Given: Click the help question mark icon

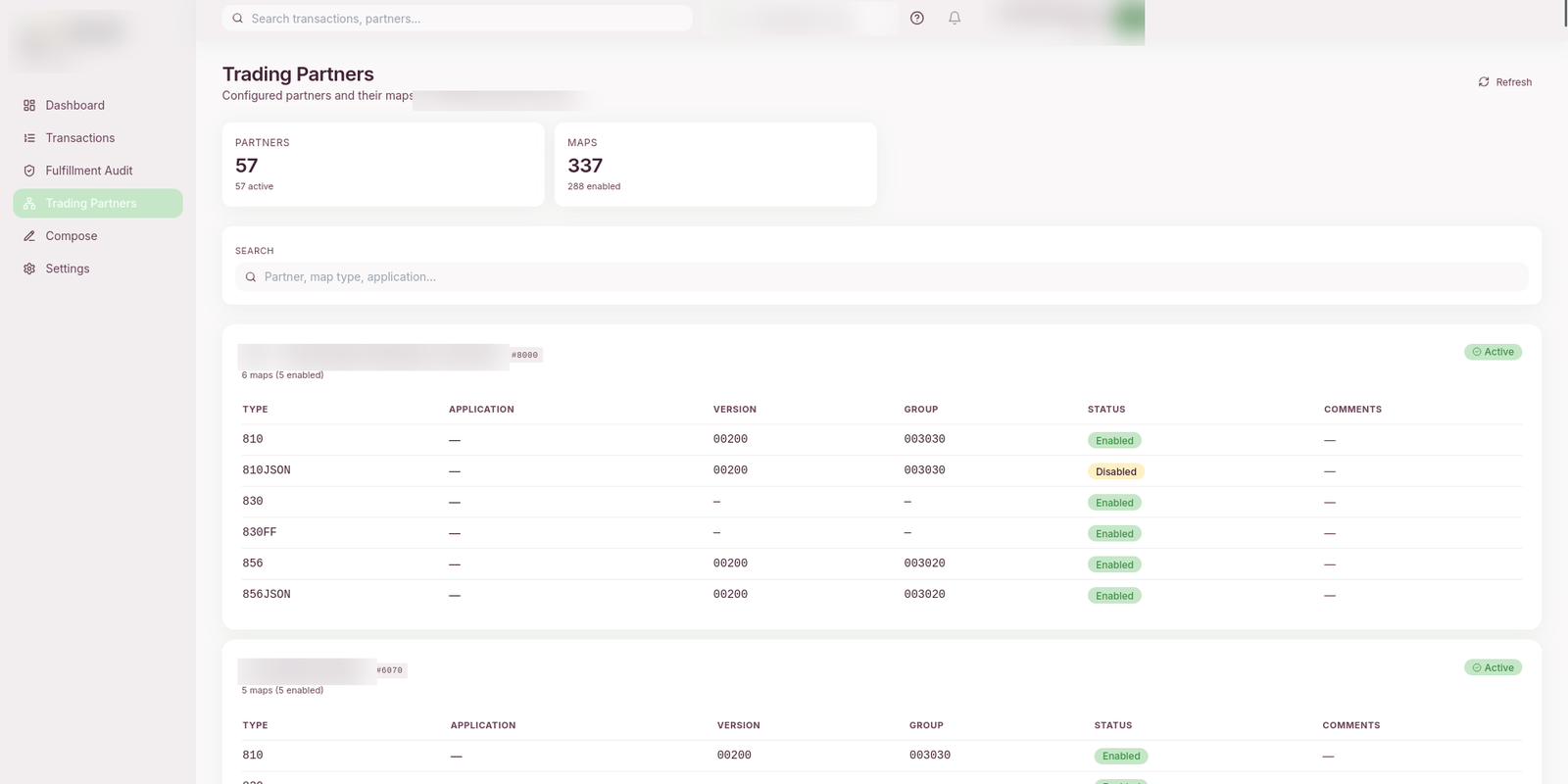Looking at the screenshot, I should tap(917, 18).
